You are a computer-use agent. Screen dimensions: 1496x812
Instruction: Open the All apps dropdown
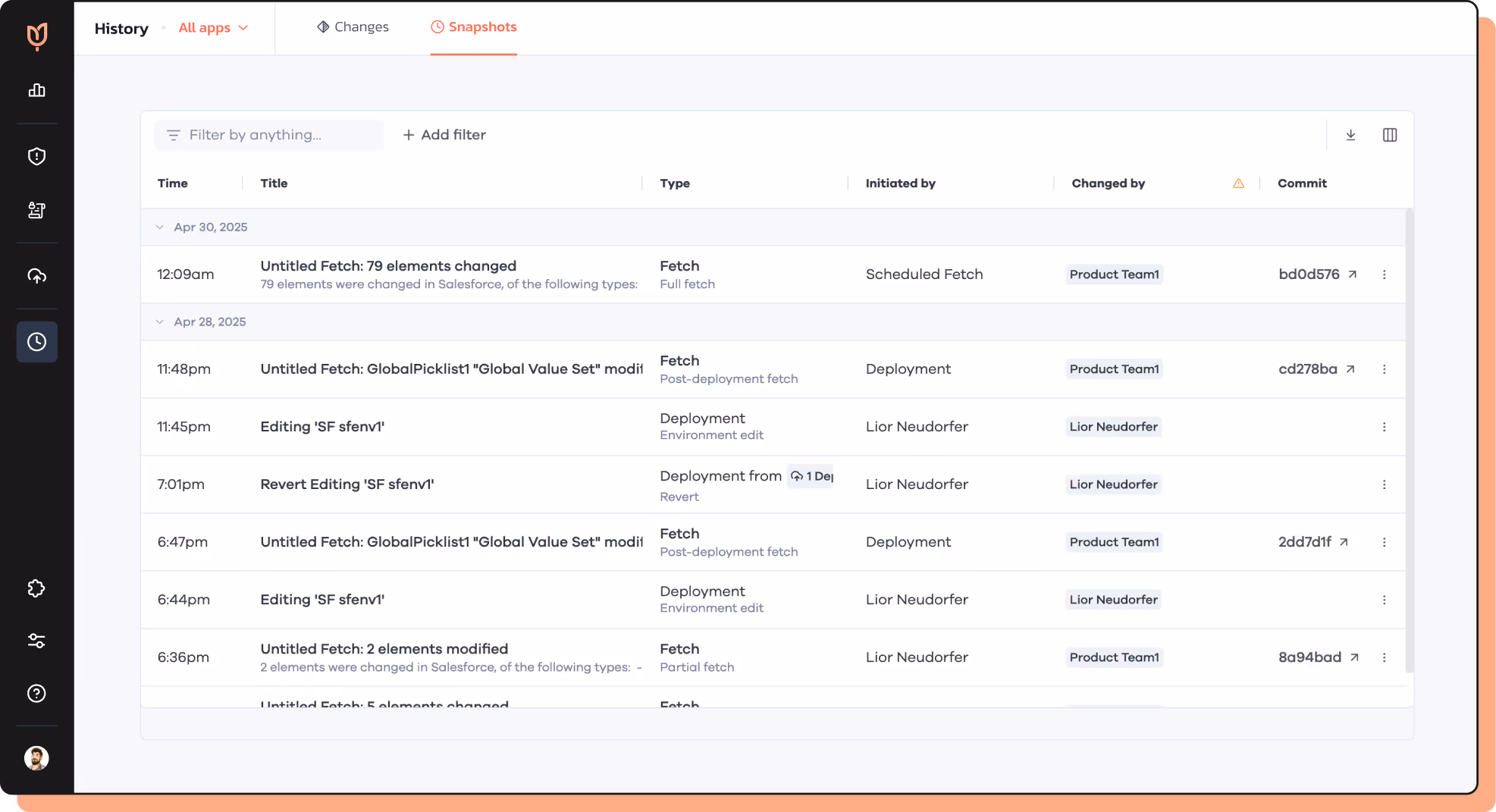tap(213, 28)
